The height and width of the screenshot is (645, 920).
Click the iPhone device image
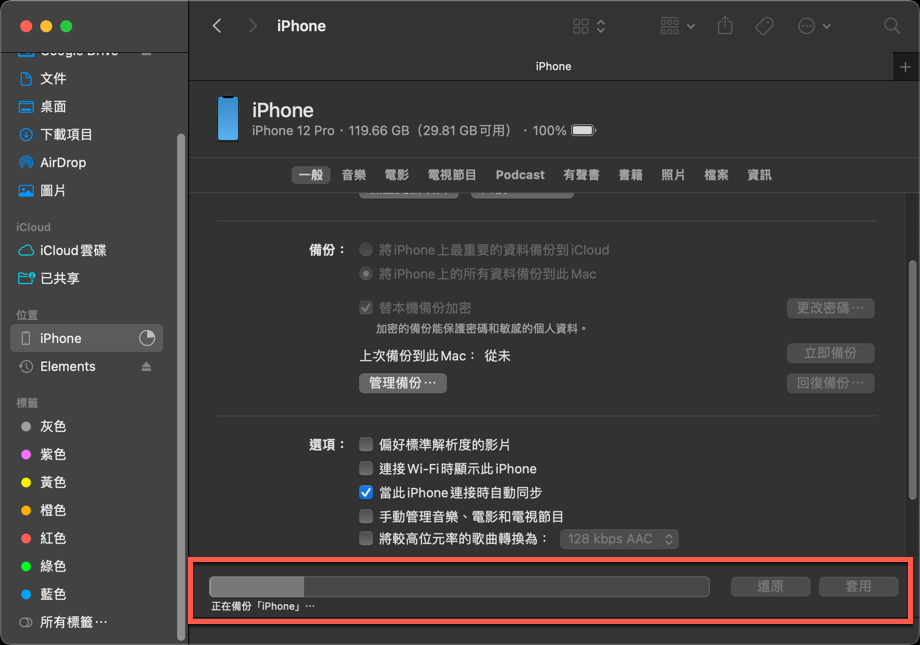pos(228,119)
